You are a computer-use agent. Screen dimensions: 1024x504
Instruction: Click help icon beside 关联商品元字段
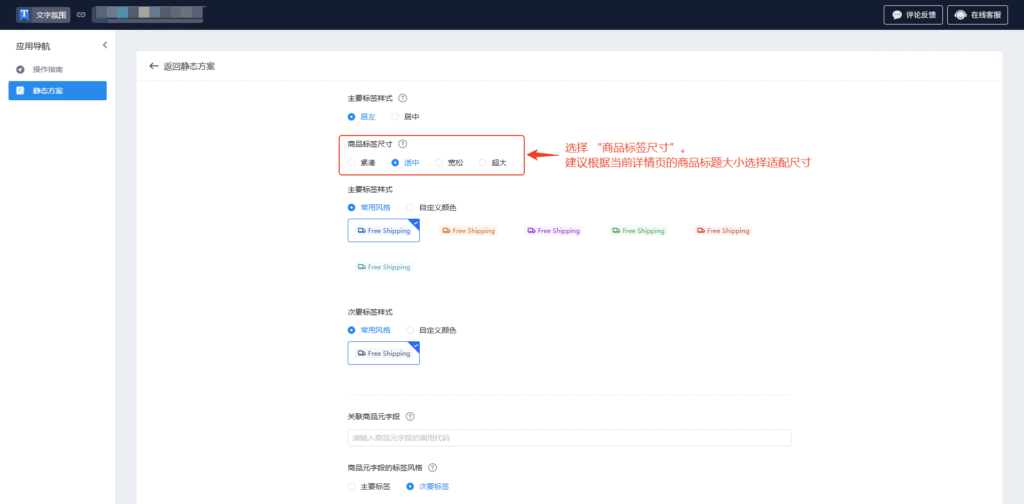410,417
